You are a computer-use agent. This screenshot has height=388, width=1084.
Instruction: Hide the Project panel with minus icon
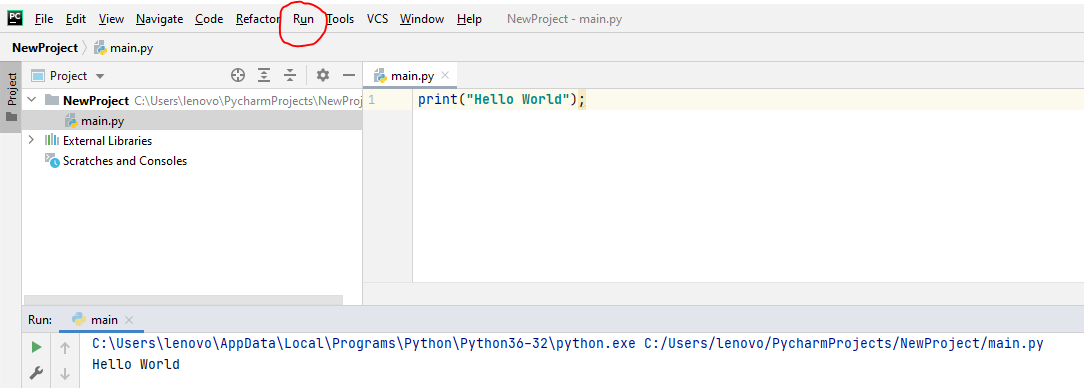click(348, 75)
